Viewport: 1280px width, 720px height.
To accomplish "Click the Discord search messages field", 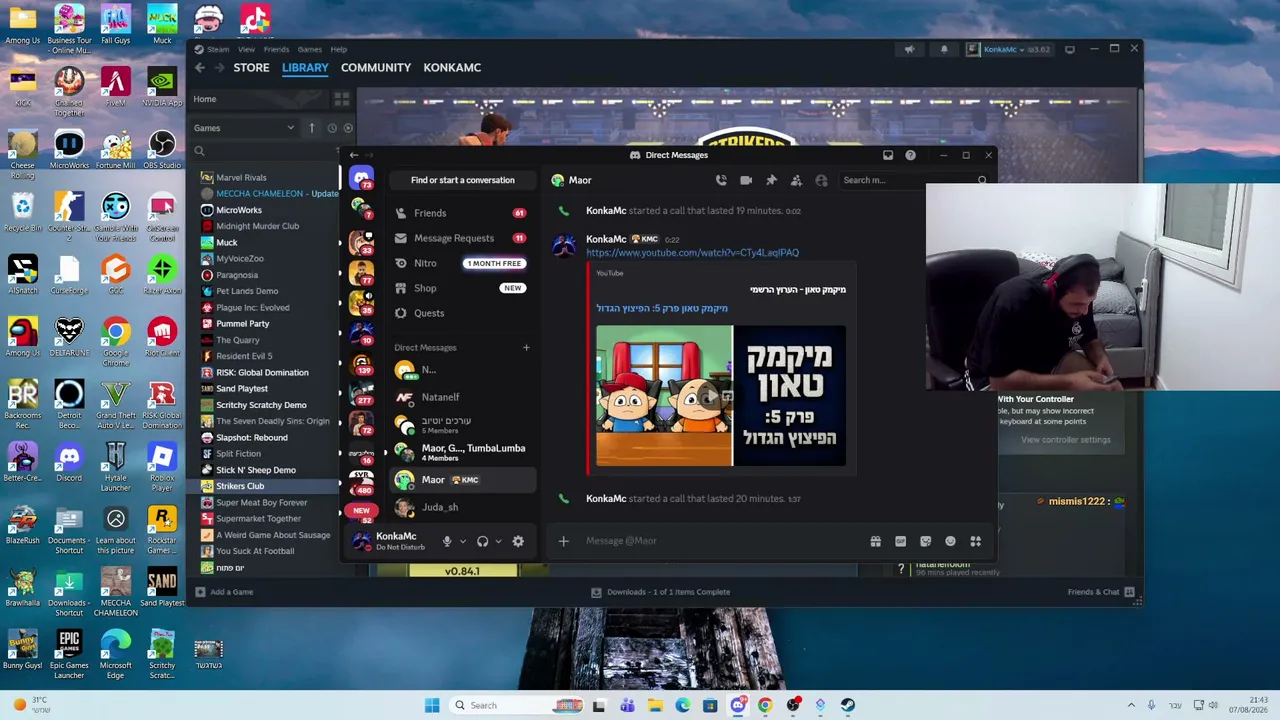I will [x=915, y=180].
